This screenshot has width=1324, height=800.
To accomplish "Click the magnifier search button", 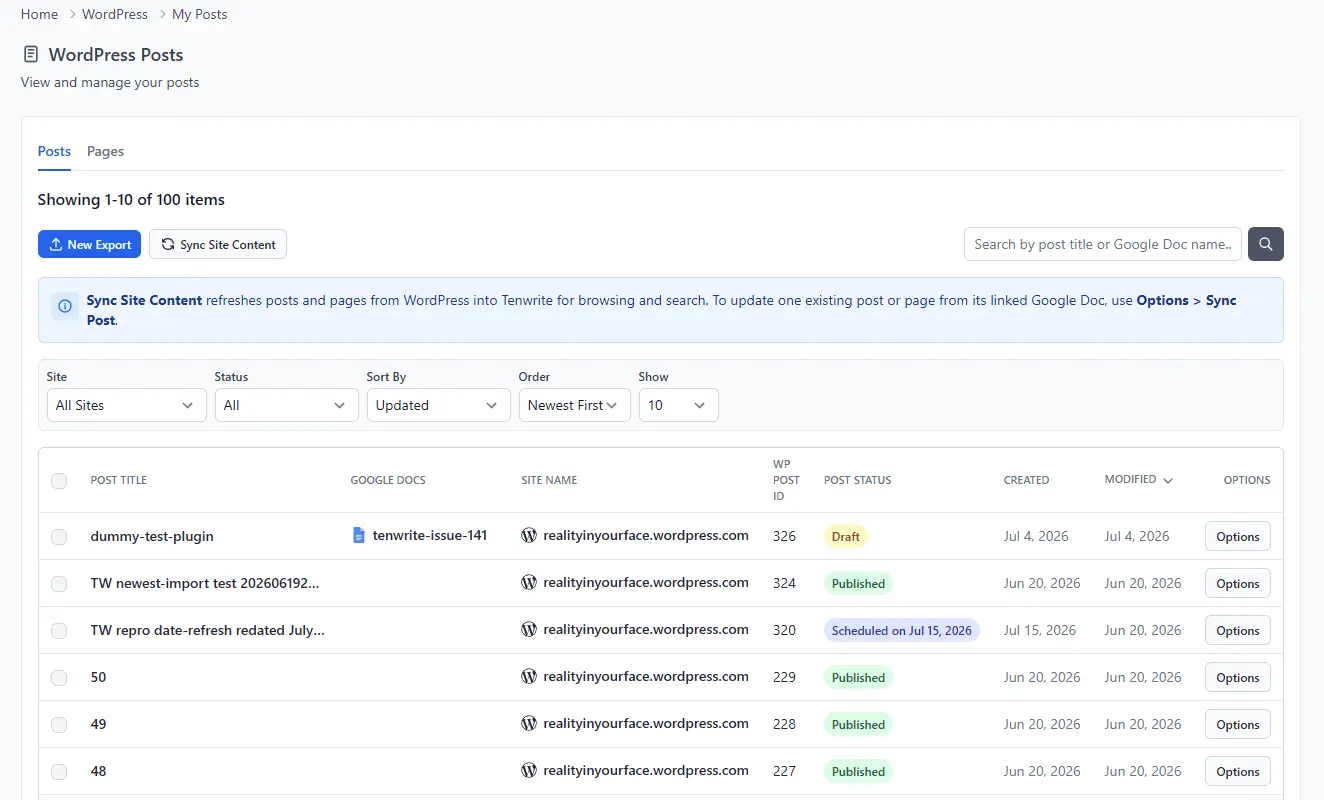I will click(1265, 244).
